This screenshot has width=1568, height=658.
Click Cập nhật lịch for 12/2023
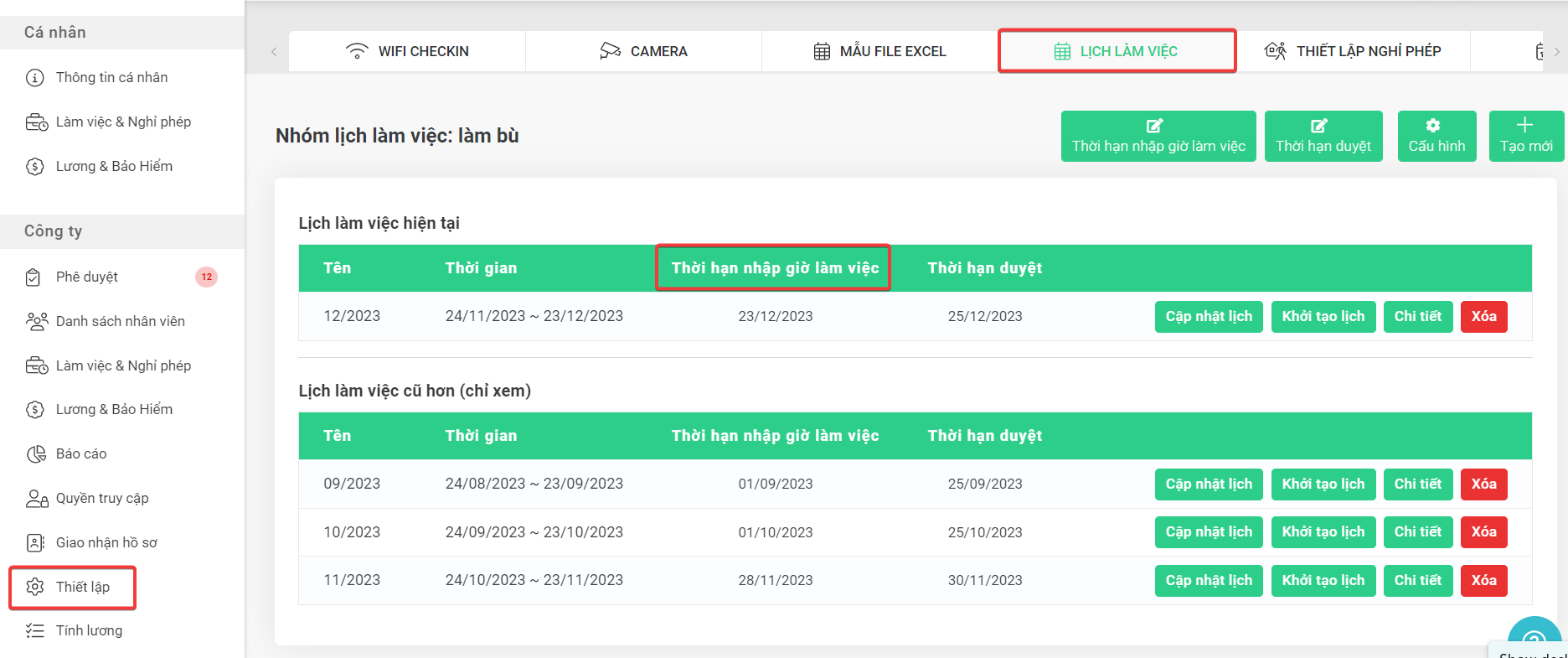(1209, 317)
